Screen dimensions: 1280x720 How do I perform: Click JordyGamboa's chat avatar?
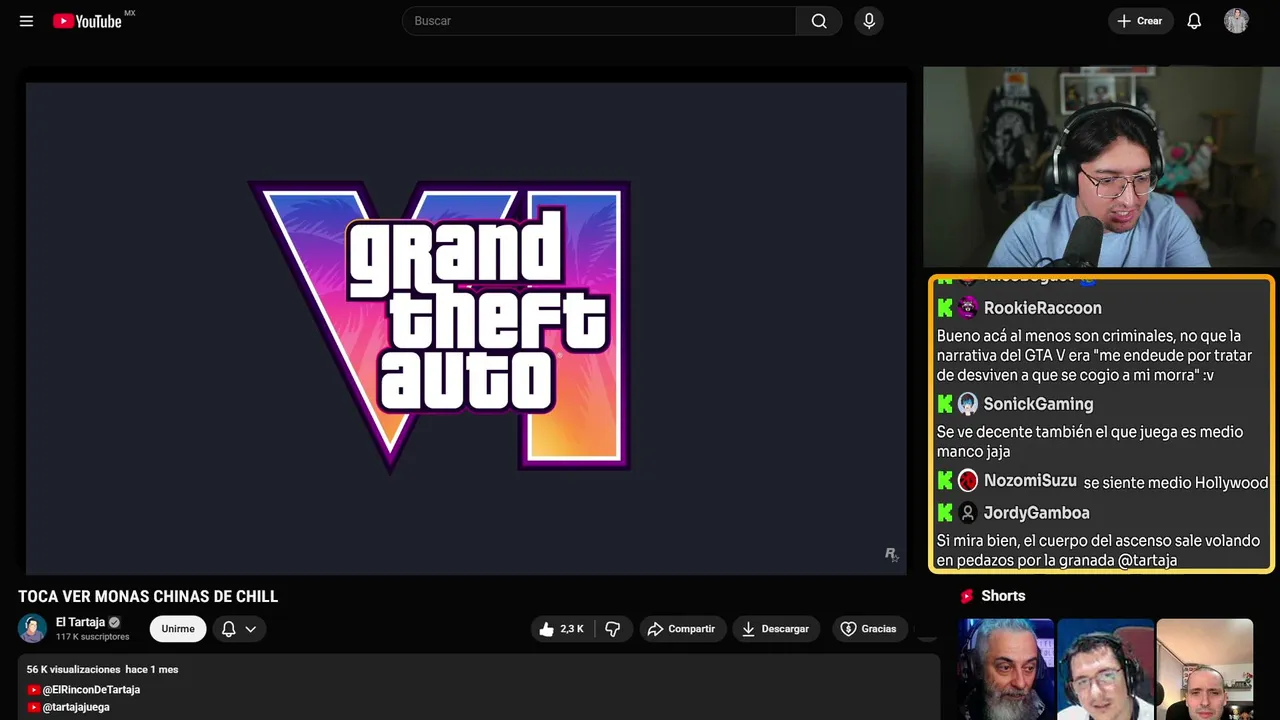coord(967,513)
